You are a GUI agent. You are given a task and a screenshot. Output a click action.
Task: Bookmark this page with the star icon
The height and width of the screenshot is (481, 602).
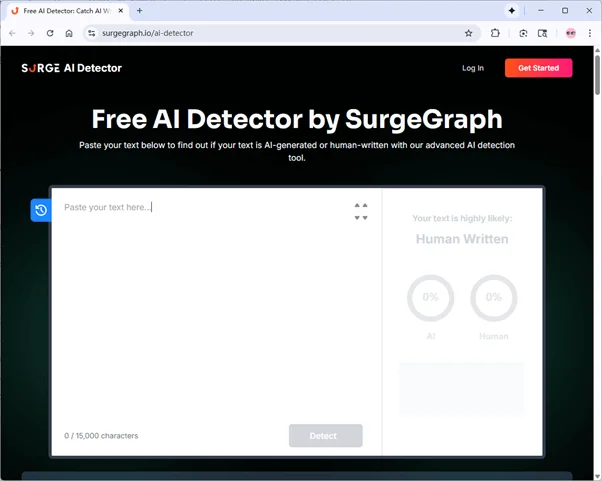[x=468, y=33]
